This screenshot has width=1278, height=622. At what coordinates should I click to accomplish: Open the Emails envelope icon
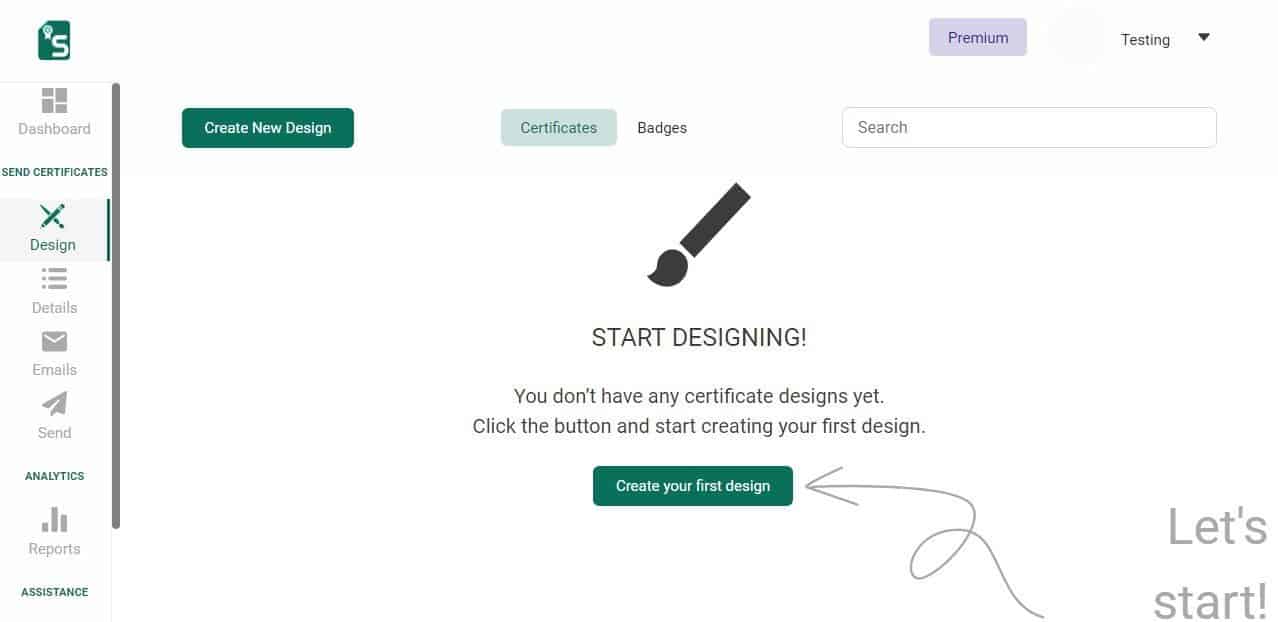point(54,341)
